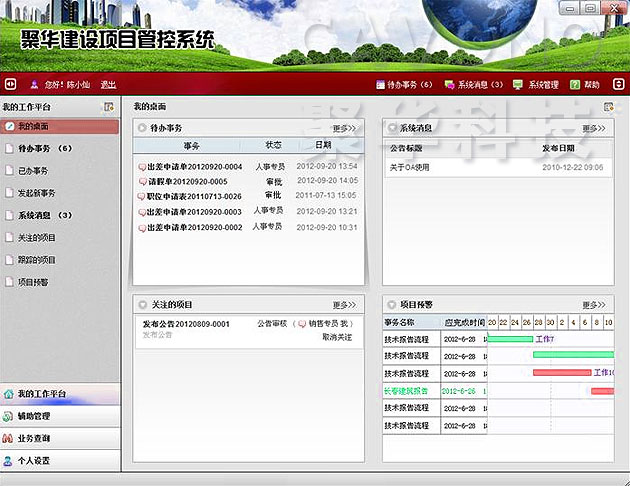
Task: Collapse the 项目预警 panel using its round toggle
Action: (391, 304)
